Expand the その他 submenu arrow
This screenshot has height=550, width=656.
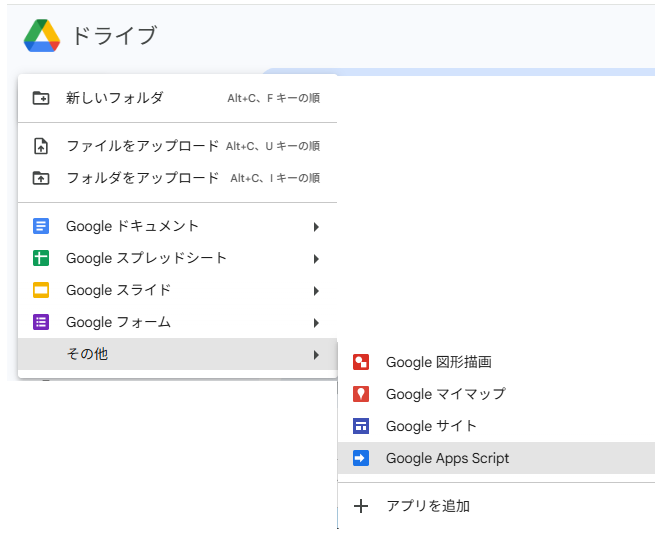click(316, 355)
